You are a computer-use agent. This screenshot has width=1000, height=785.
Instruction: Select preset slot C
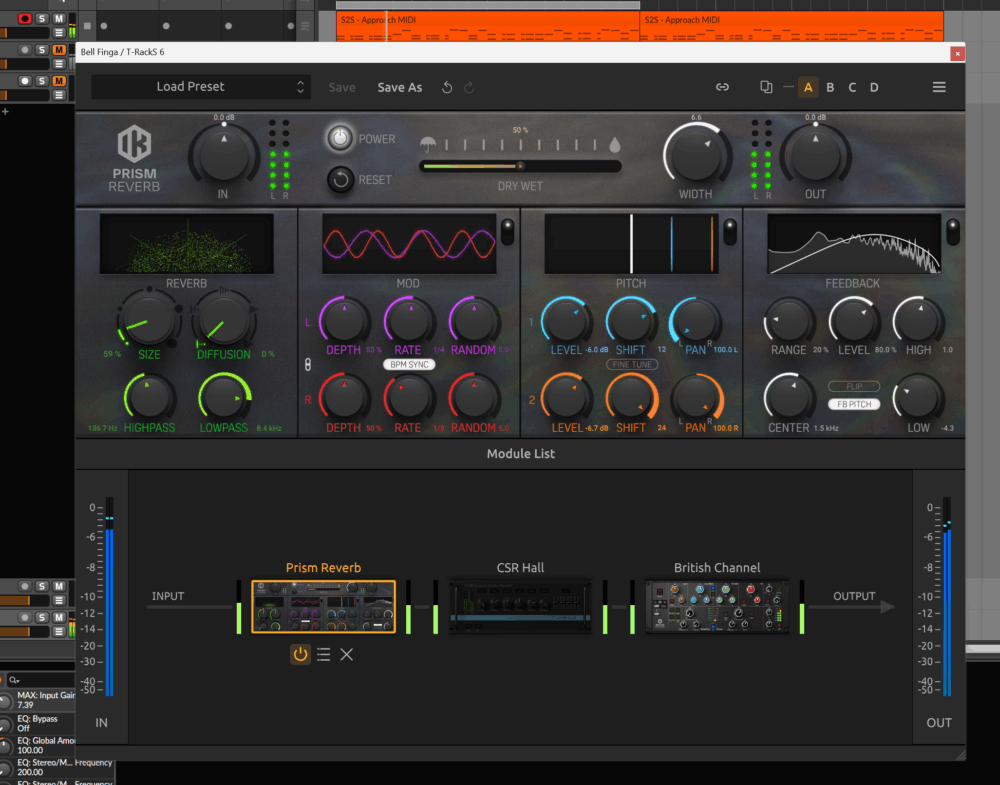click(852, 87)
